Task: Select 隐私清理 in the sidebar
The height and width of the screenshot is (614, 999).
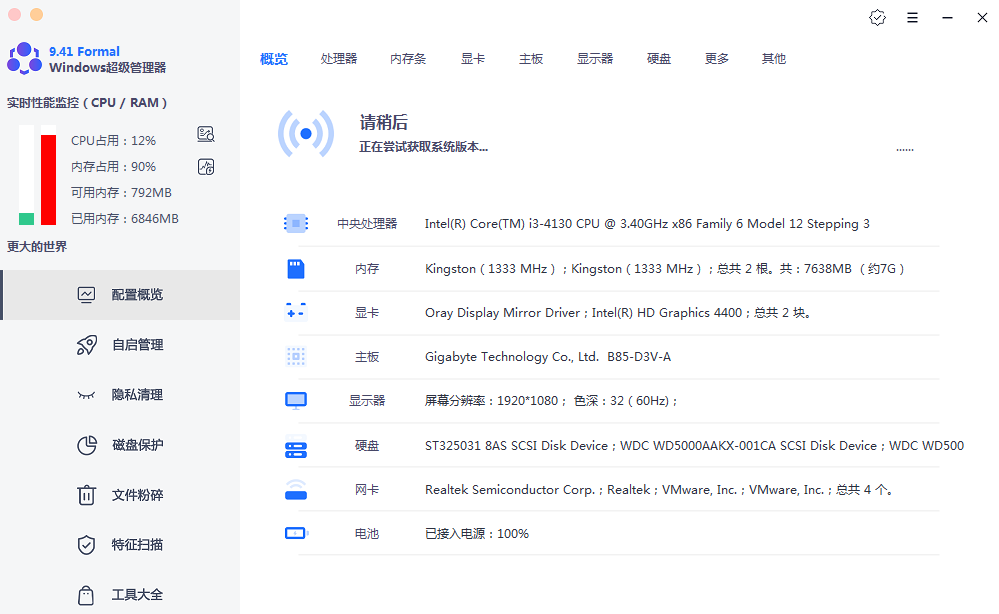Action: pyautogui.click(x=137, y=395)
